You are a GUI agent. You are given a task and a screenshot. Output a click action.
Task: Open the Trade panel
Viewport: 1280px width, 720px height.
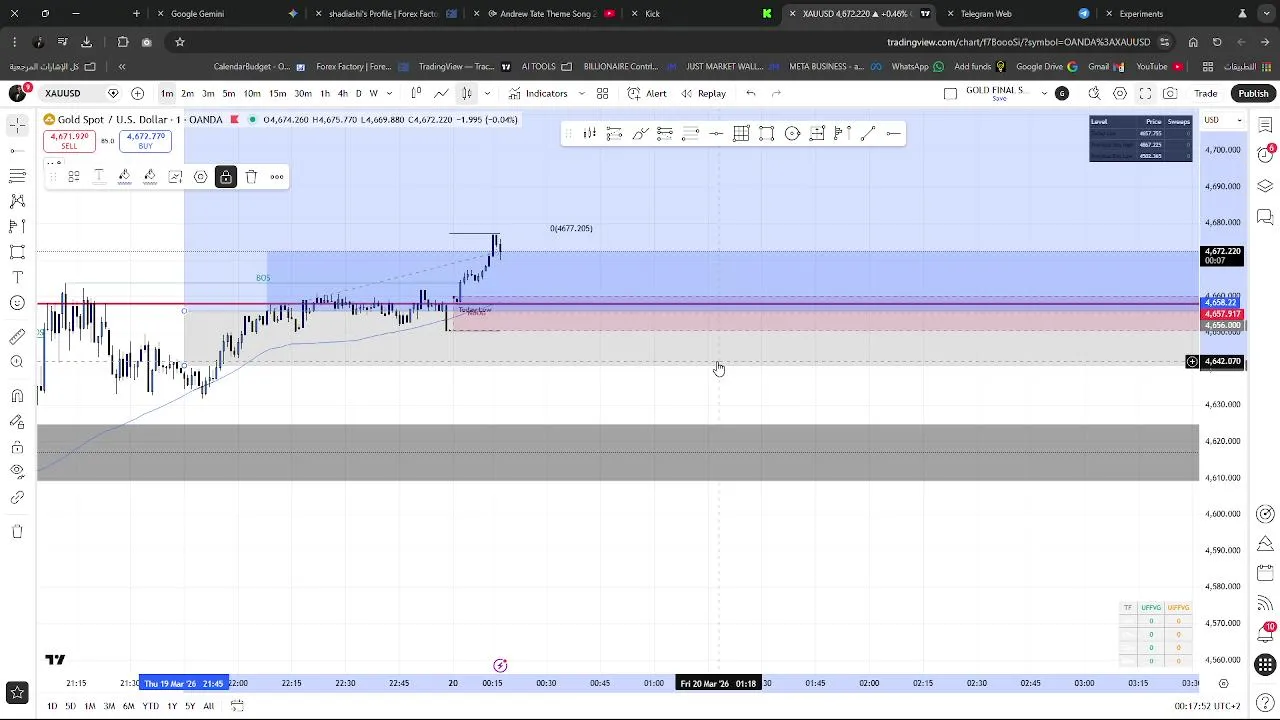coord(1205,93)
